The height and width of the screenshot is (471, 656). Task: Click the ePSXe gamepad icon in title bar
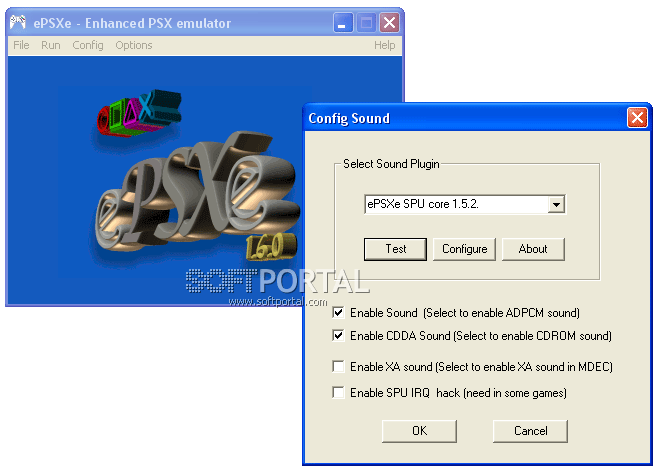[x=18, y=22]
